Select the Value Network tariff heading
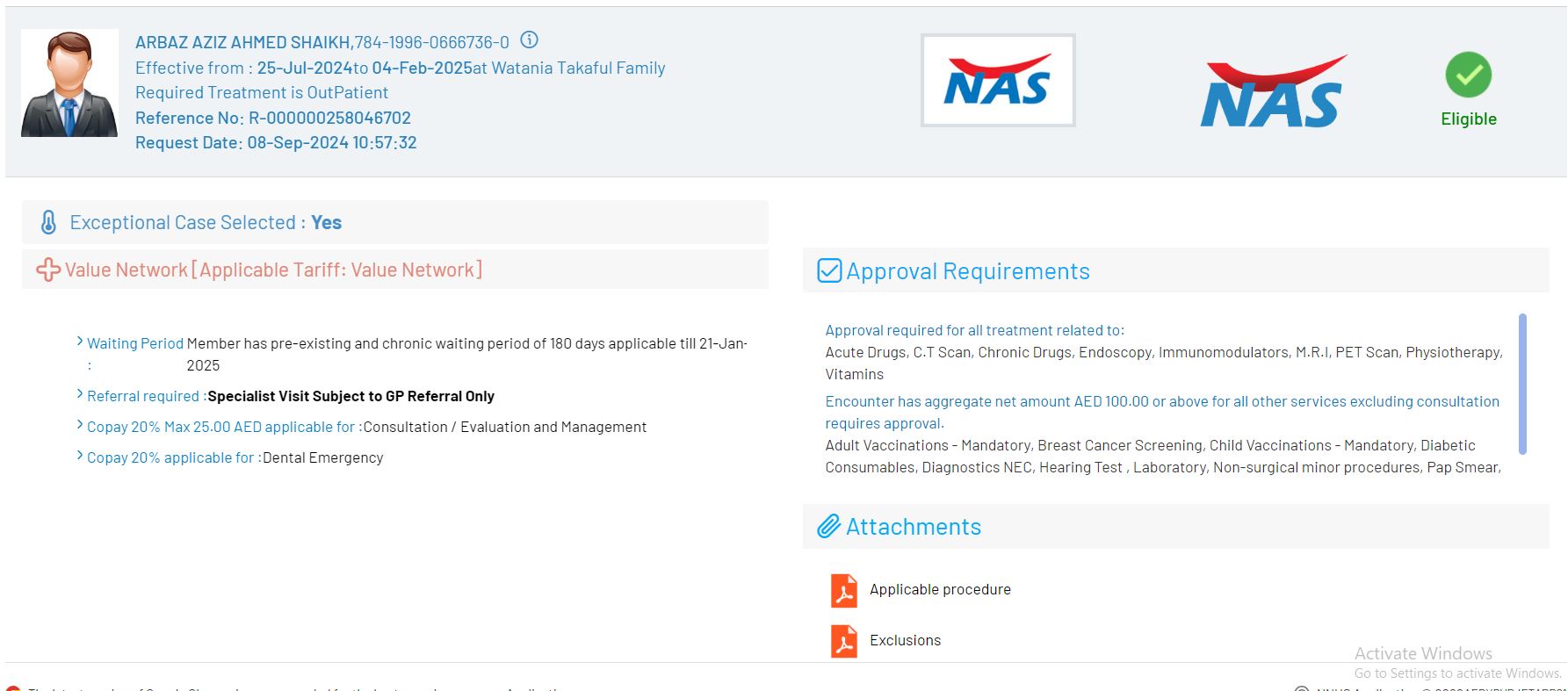1568x691 pixels. click(273, 270)
